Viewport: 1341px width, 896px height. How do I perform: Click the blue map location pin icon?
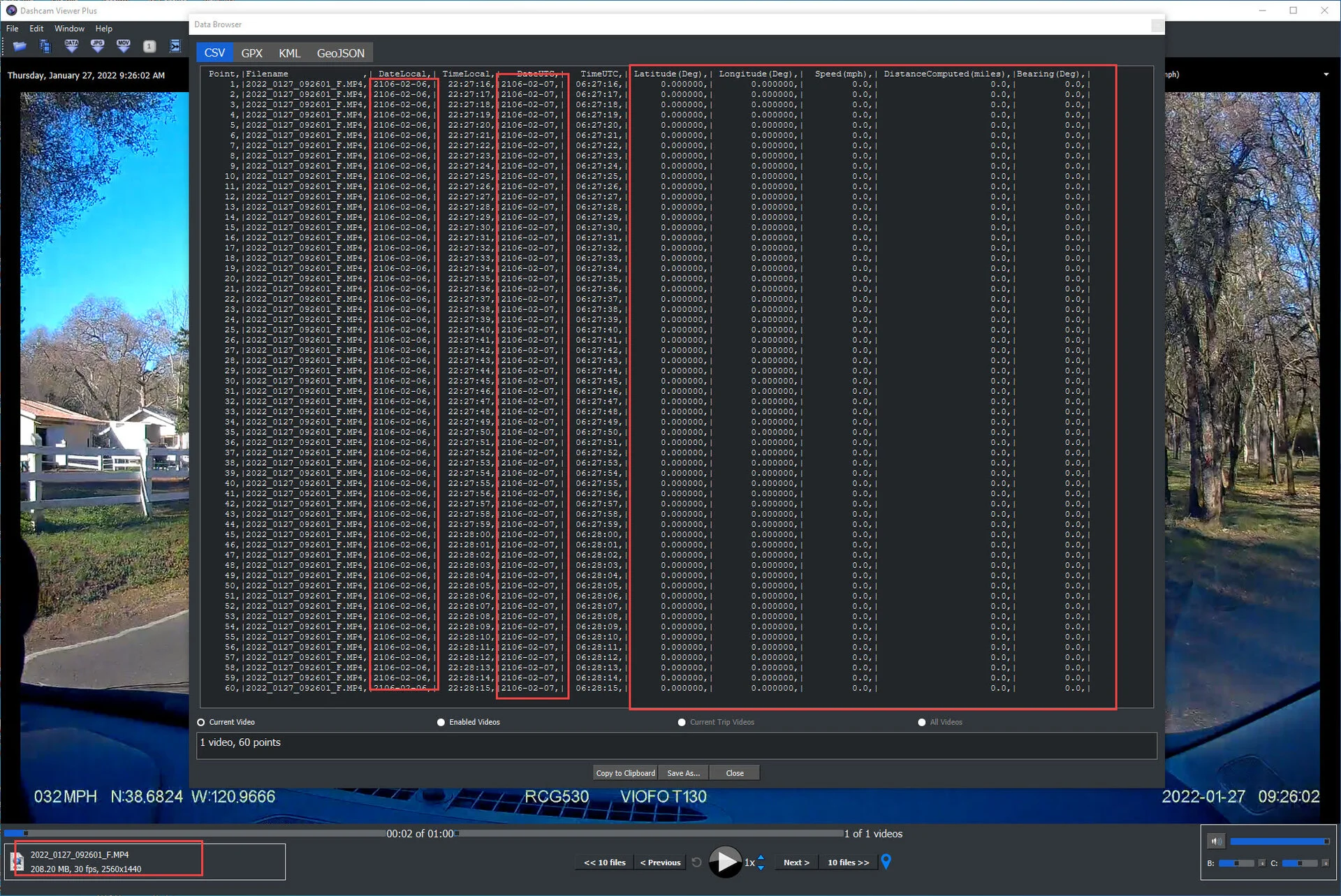[x=886, y=862]
